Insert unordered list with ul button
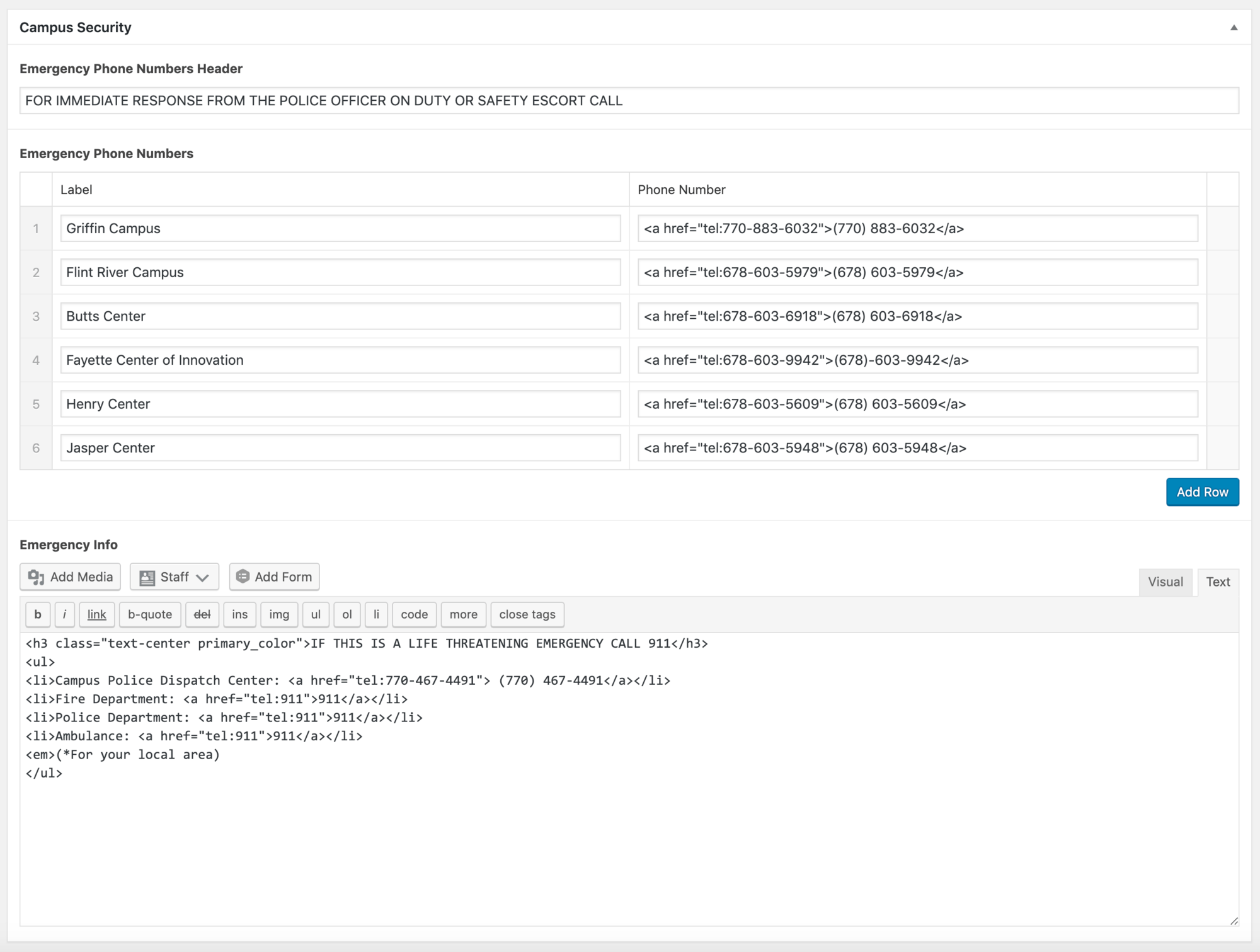The width and height of the screenshot is (1260, 952). [x=316, y=614]
